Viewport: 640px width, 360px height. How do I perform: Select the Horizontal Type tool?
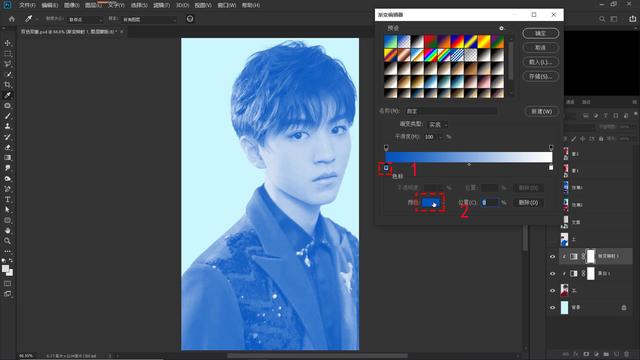[7, 199]
